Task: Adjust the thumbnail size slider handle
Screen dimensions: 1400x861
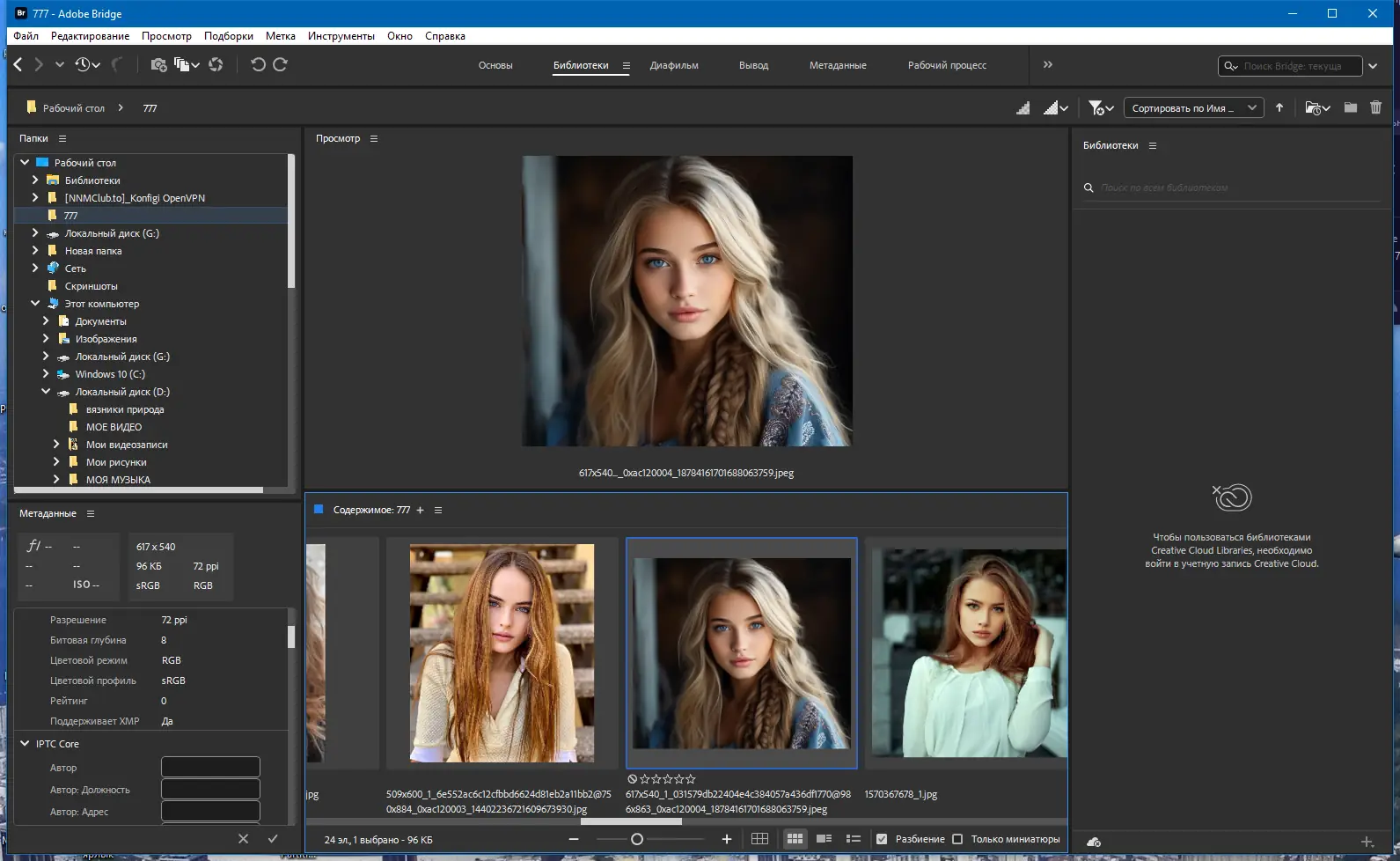Action: tap(637, 839)
